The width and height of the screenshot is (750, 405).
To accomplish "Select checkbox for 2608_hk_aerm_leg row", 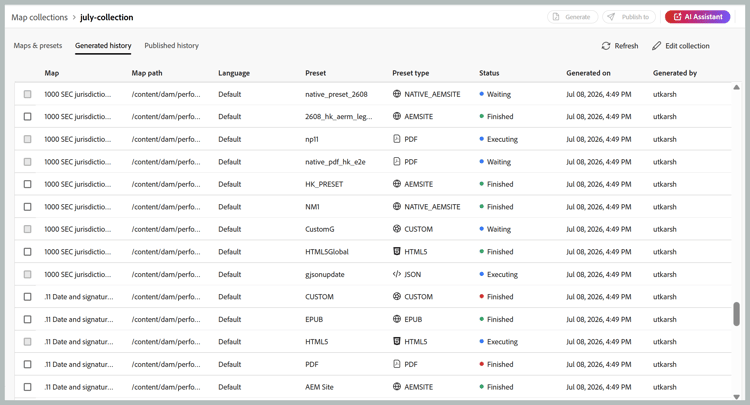I will point(28,117).
